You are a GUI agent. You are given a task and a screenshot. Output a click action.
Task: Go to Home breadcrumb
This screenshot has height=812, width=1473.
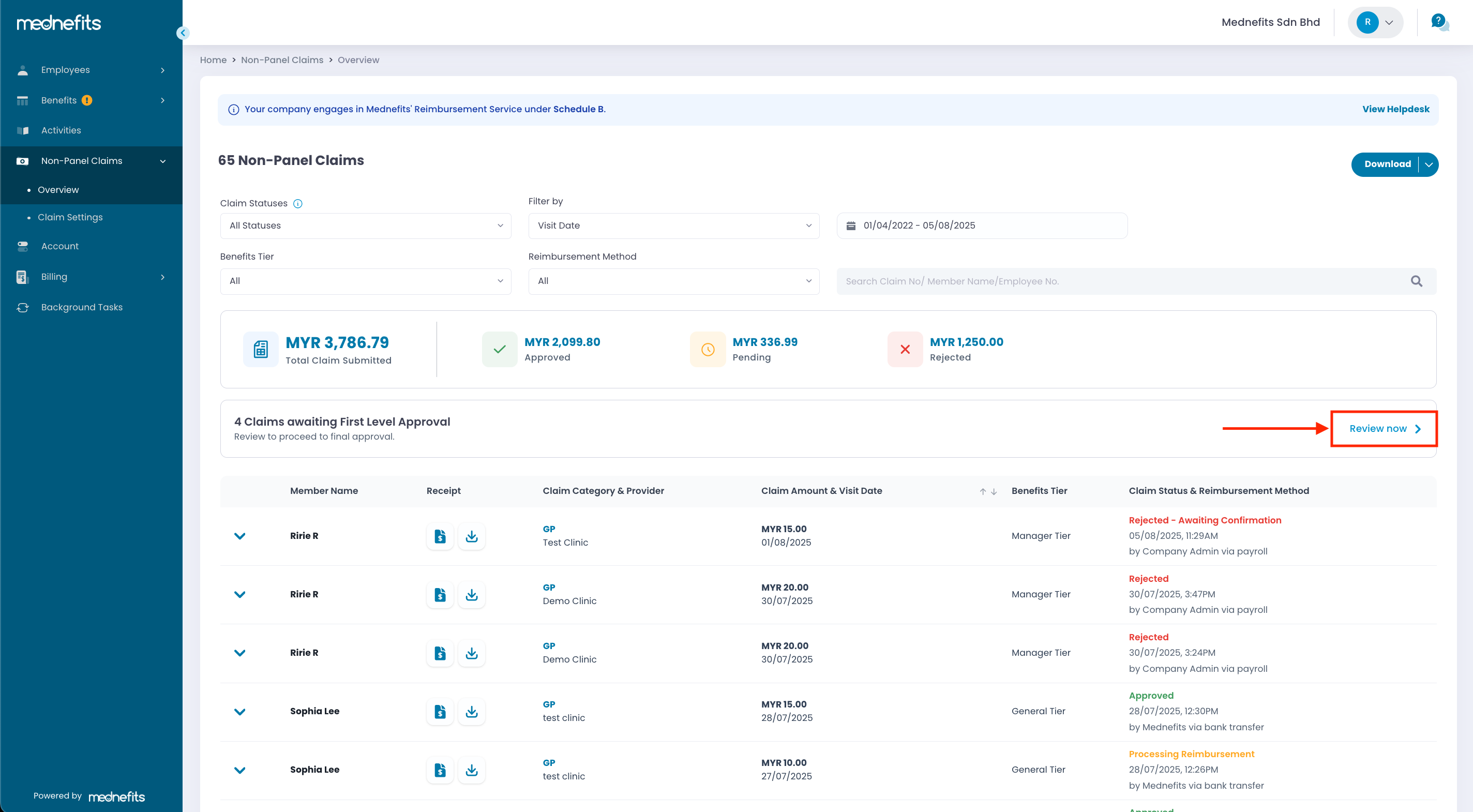point(213,60)
